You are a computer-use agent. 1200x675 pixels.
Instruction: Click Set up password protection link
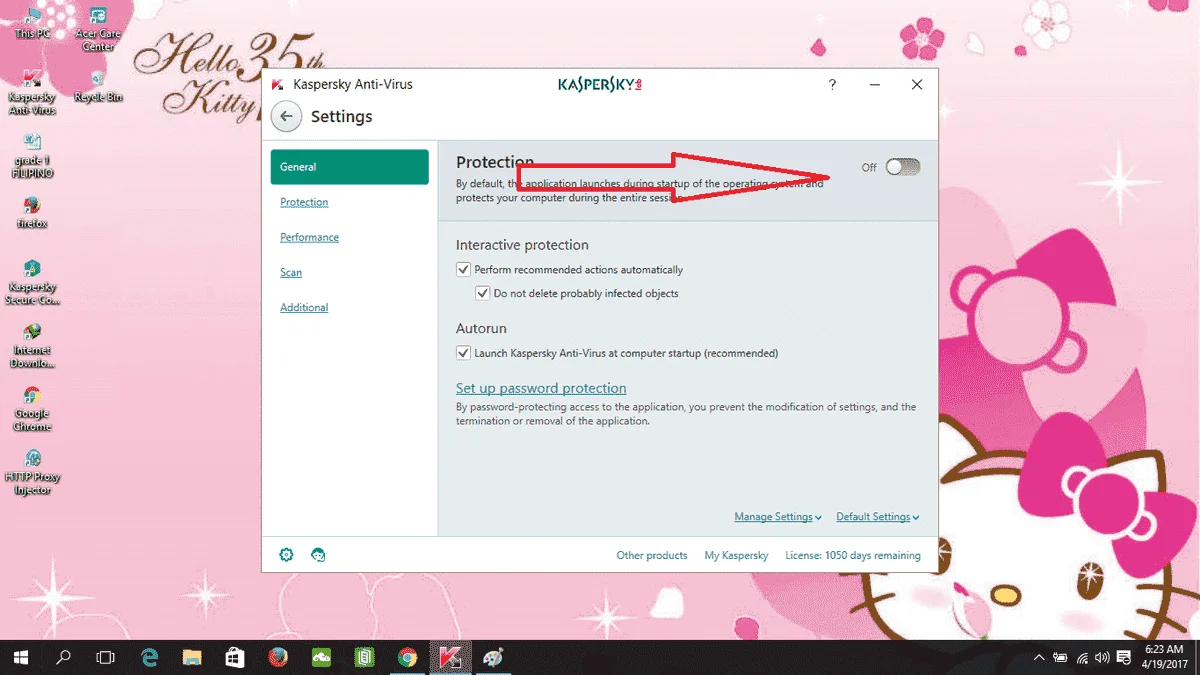541,388
